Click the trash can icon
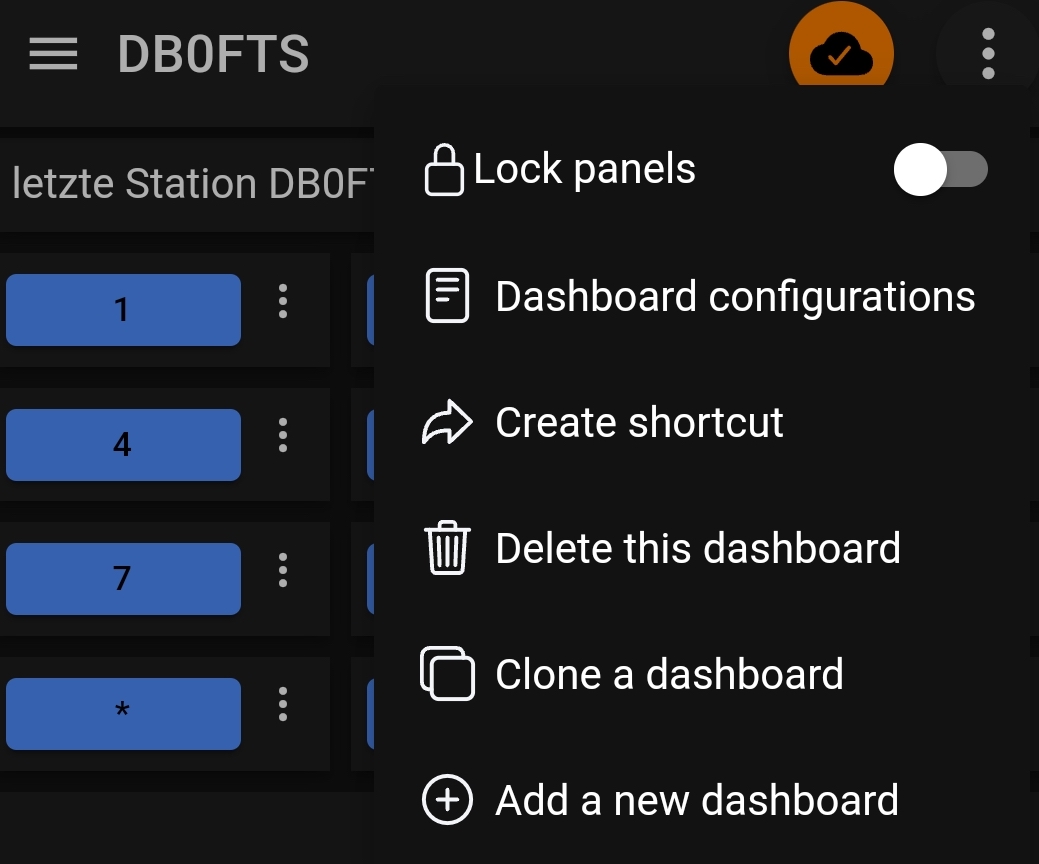Image resolution: width=1039 pixels, height=864 pixels. (447, 548)
